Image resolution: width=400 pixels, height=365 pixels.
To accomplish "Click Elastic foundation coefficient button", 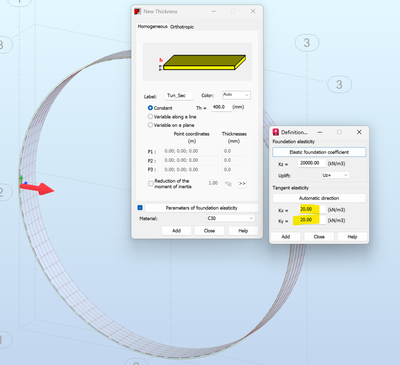I will [319, 152].
